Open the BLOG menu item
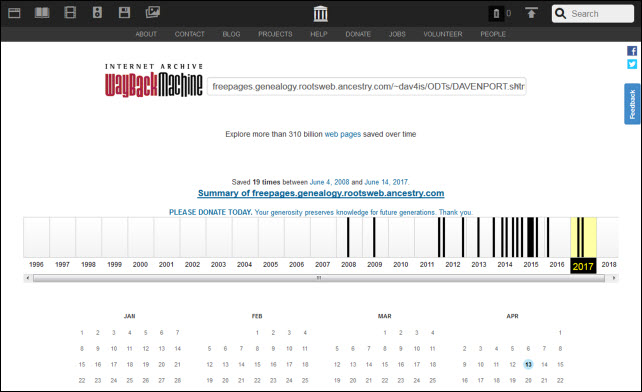 pos(231,34)
